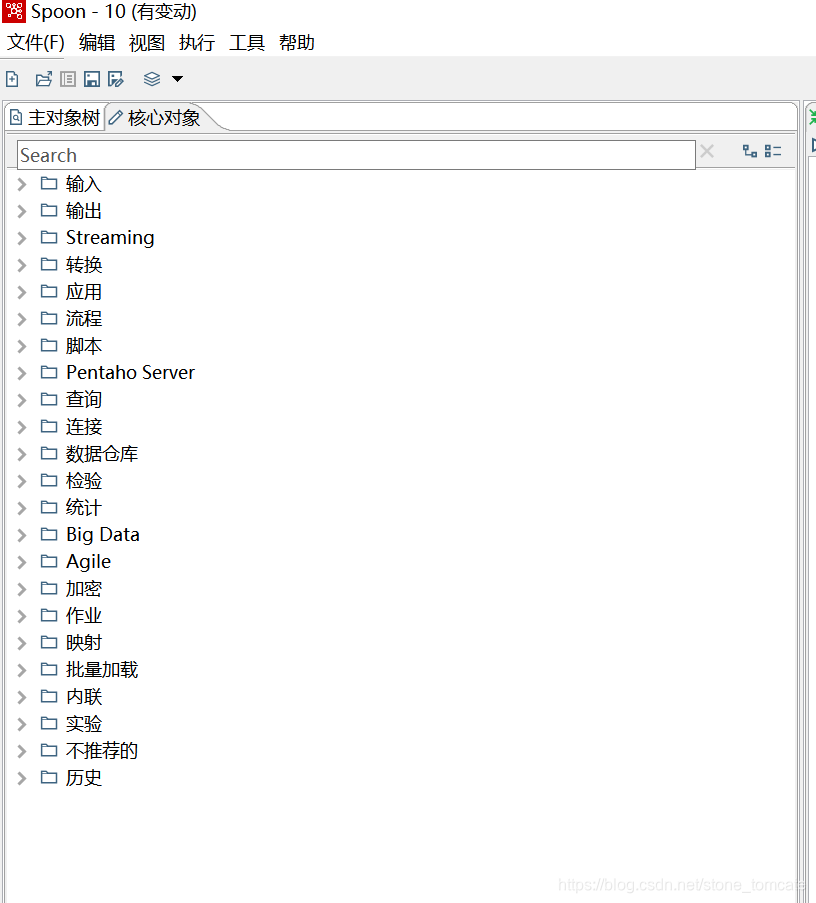Open the 执行 menu
The width and height of the screenshot is (816, 903).
pyautogui.click(x=196, y=42)
